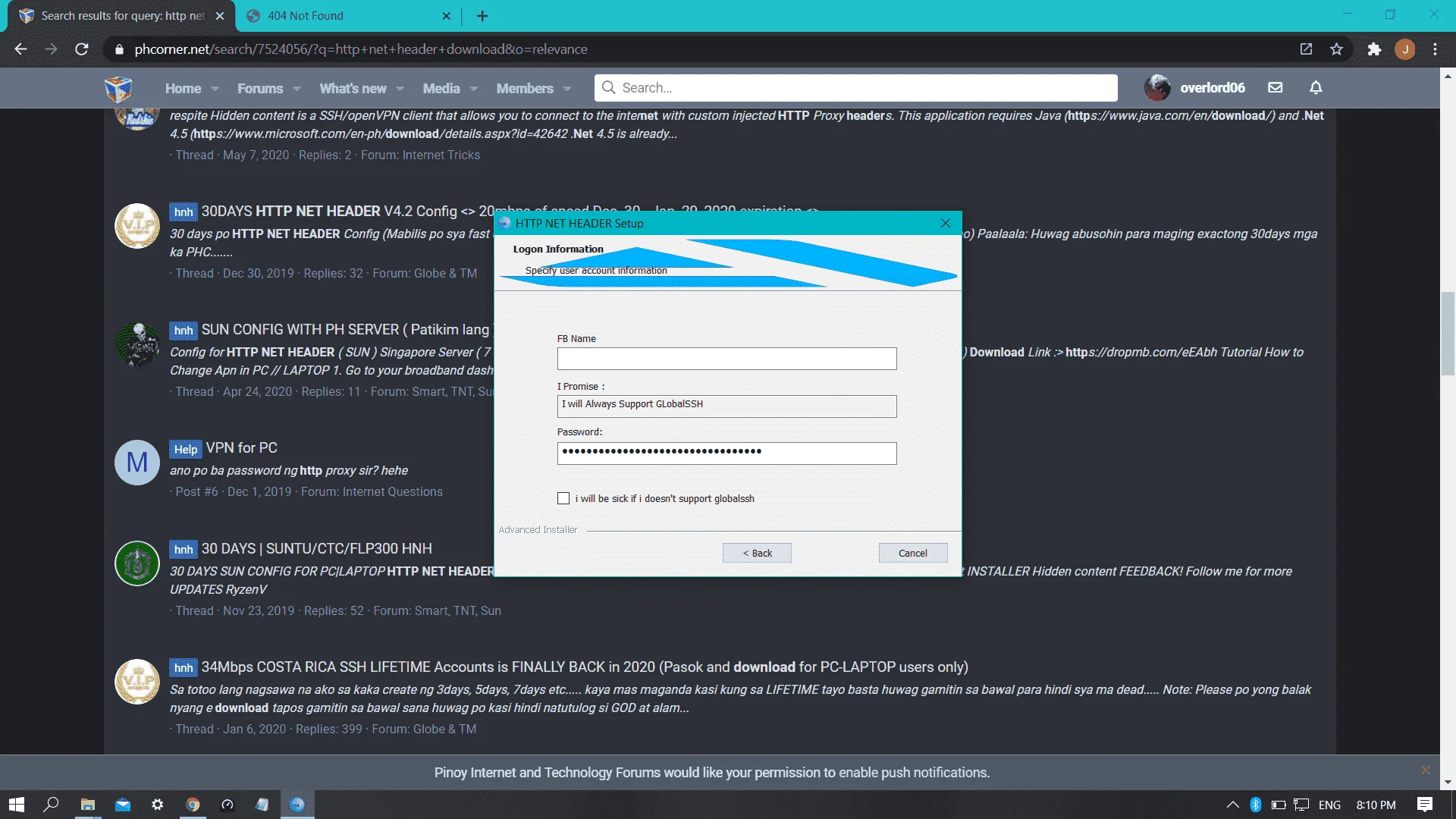Switch to Chrome in taskbar
Viewport: 1456px width, 819px height.
(x=193, y=805)
